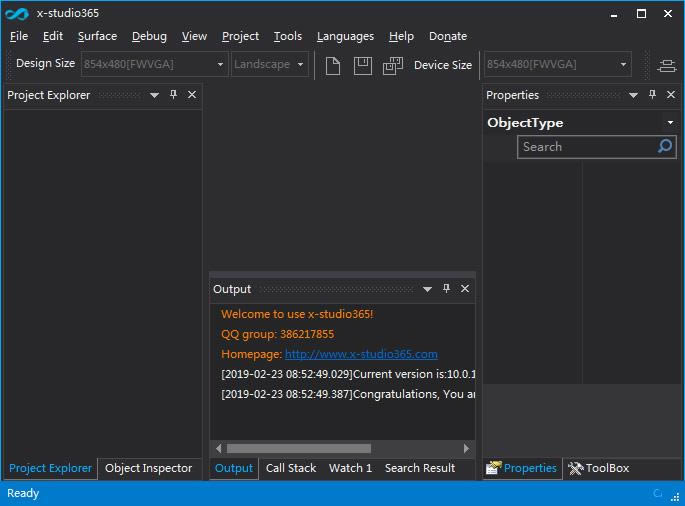
Task: Click the Properties tab icon at bottom
Action: [x=494, y=468]
